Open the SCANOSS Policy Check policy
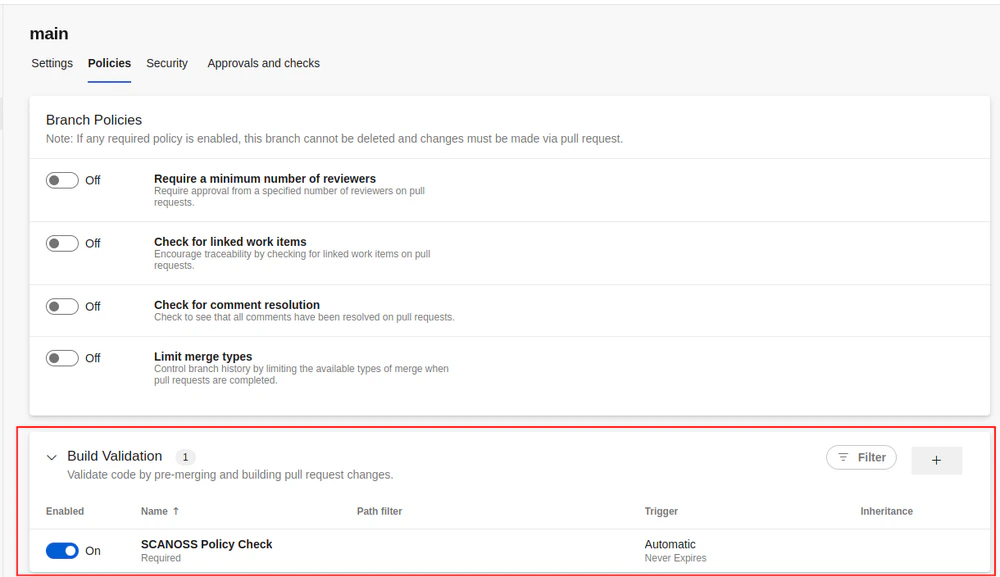The width and height of the screenshot is (1000, 577). (207, 543)
